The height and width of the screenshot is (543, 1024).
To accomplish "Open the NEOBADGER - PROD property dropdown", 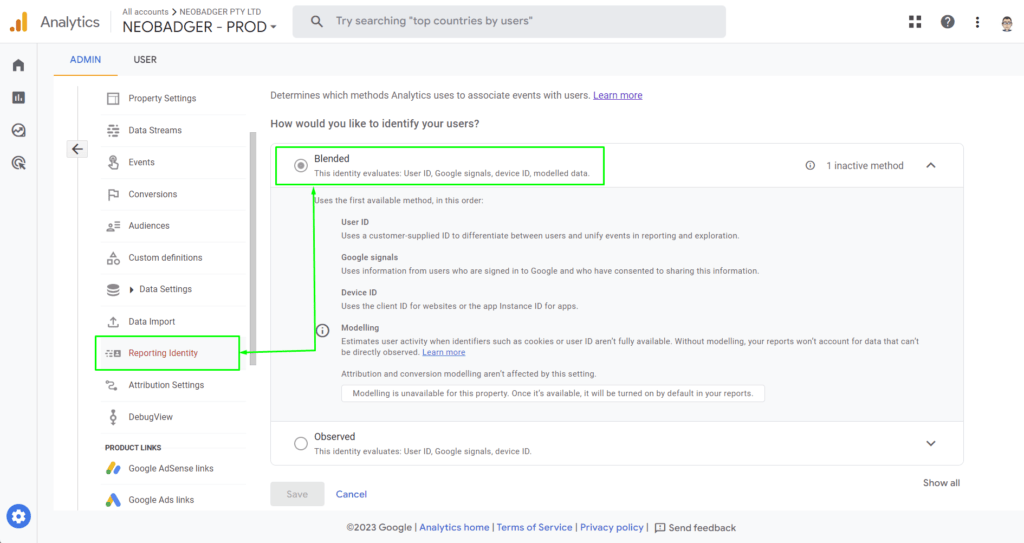I will (199, 27).
